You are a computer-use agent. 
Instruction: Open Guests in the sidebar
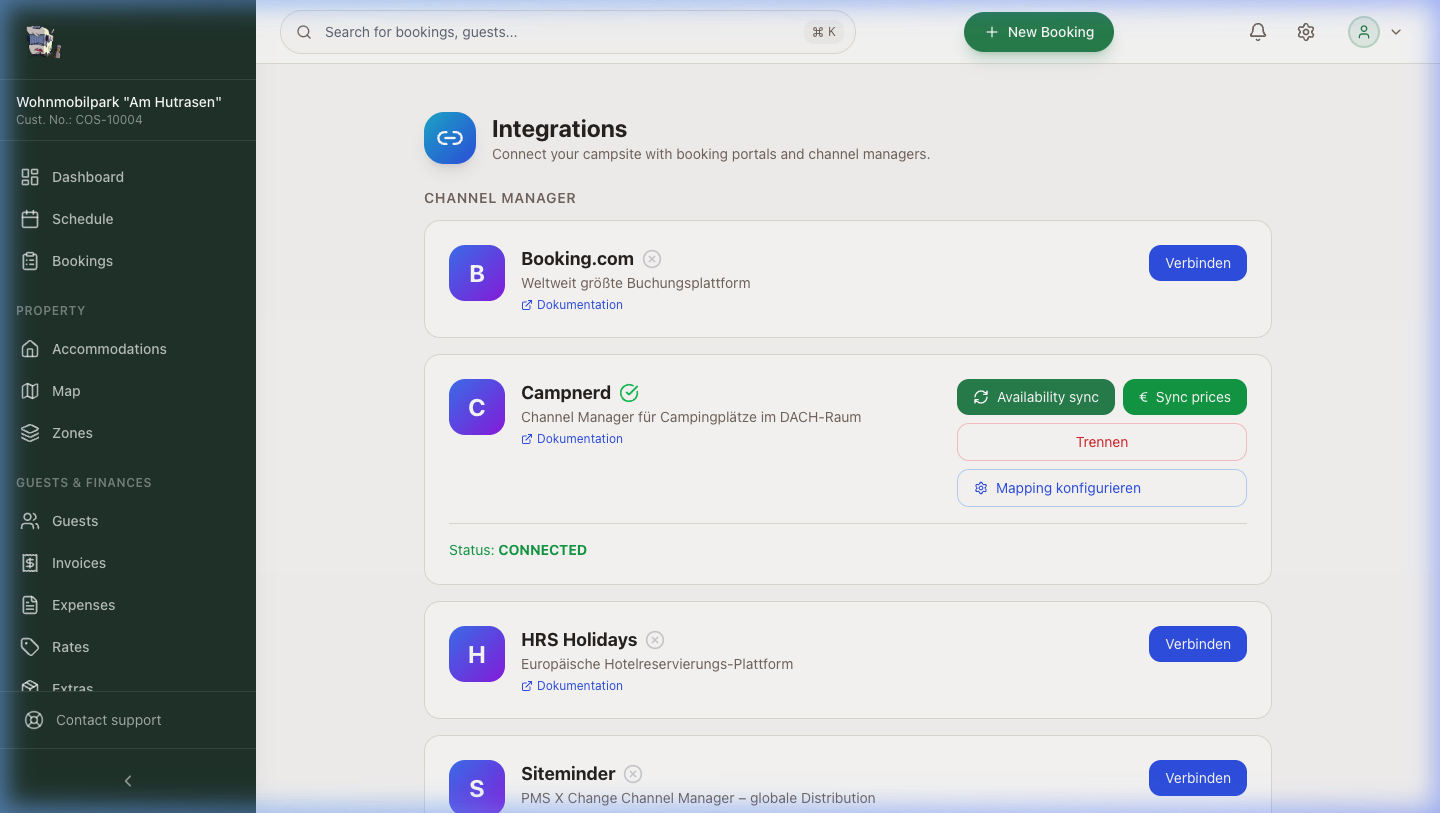pos(128,521)
